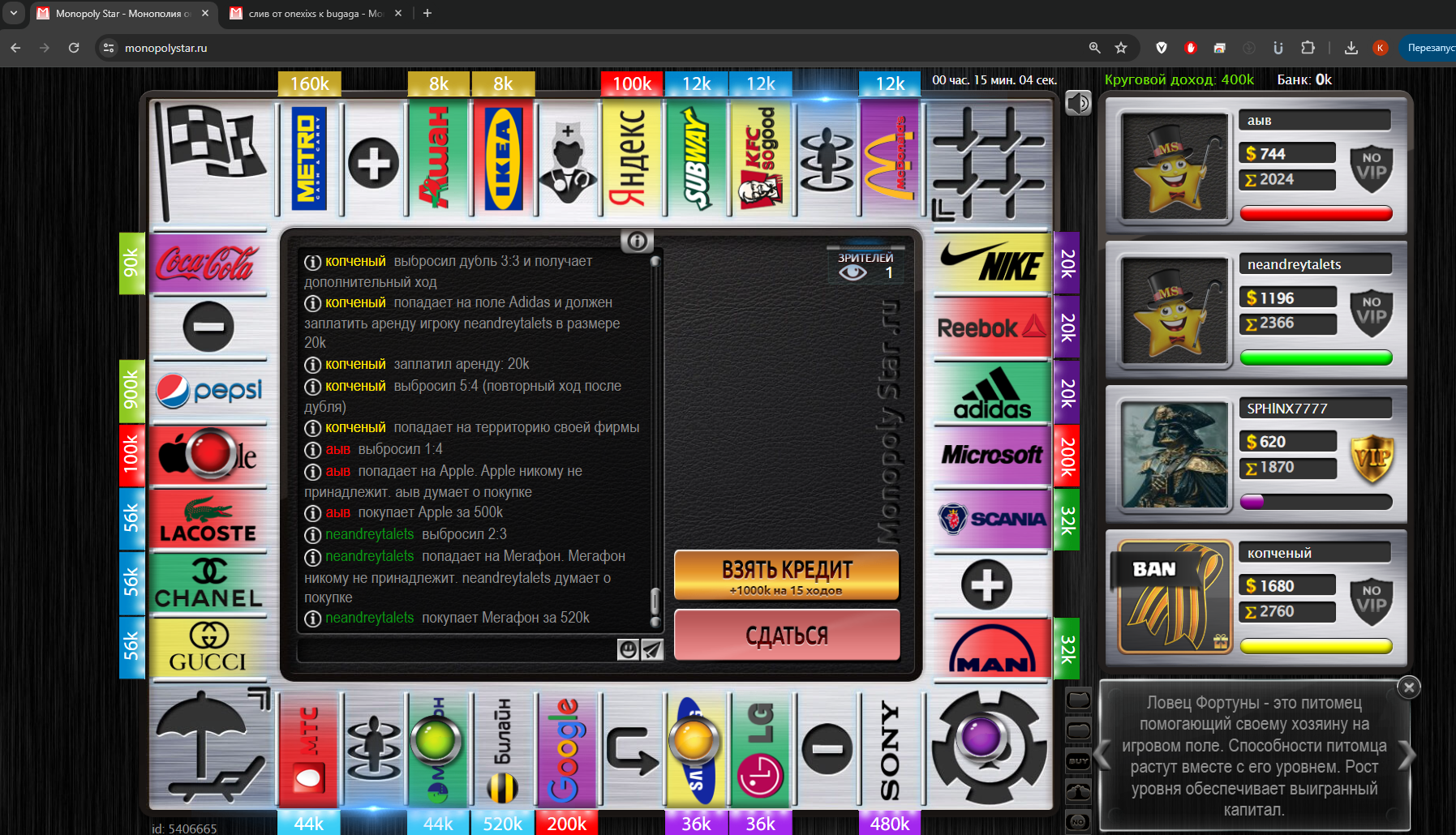Toggle the BUY auto-buy sidebar button
This screenshot has width=1456, height=835.
click(x=1078, y=761)
